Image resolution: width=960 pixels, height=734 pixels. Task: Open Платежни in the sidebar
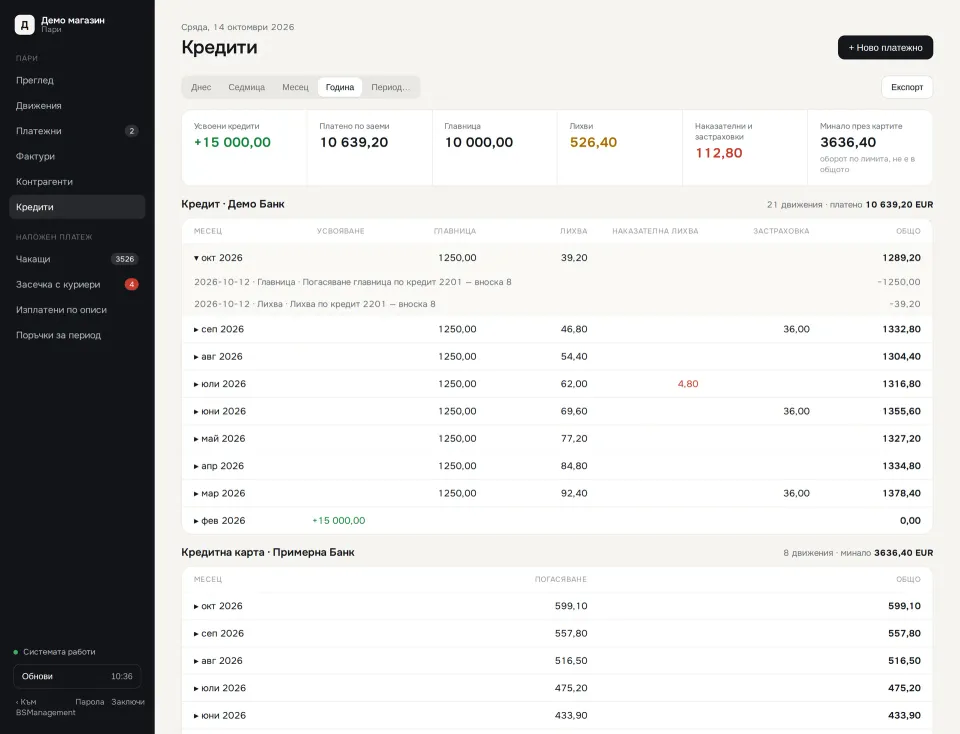(x=77, y=131)
